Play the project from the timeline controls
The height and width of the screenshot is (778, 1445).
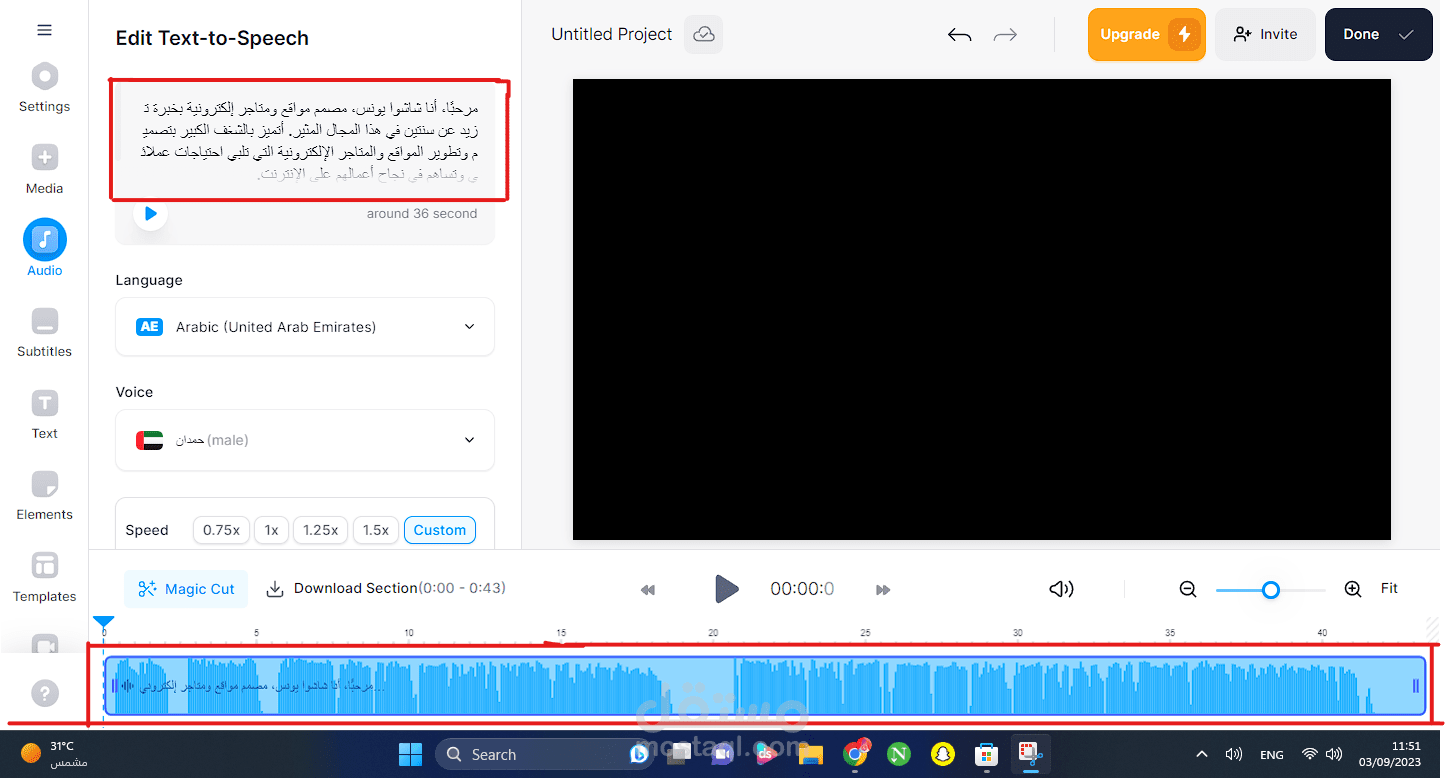tap(727, 589)
